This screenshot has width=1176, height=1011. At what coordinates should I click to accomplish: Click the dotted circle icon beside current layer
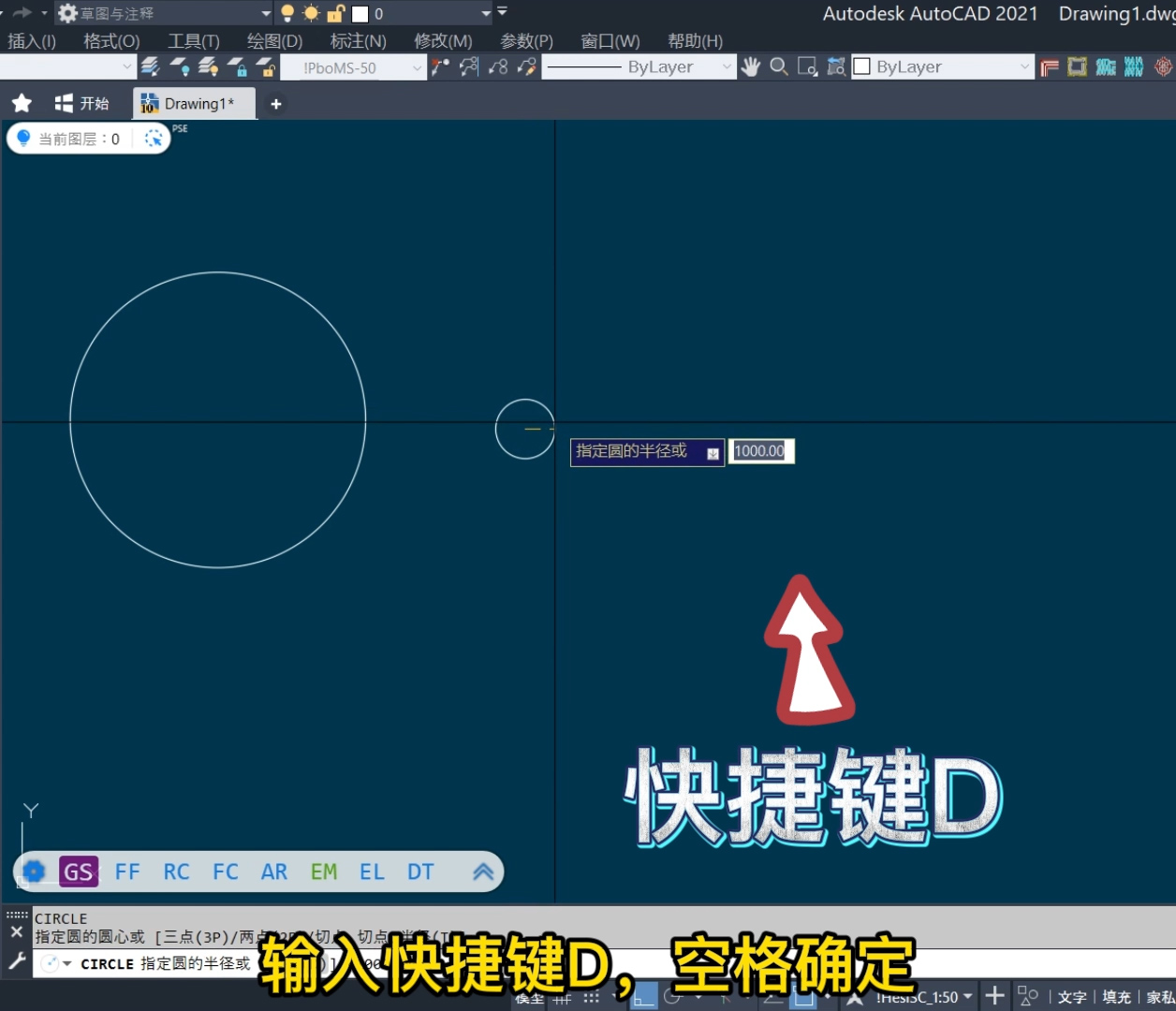click(154, 139)
